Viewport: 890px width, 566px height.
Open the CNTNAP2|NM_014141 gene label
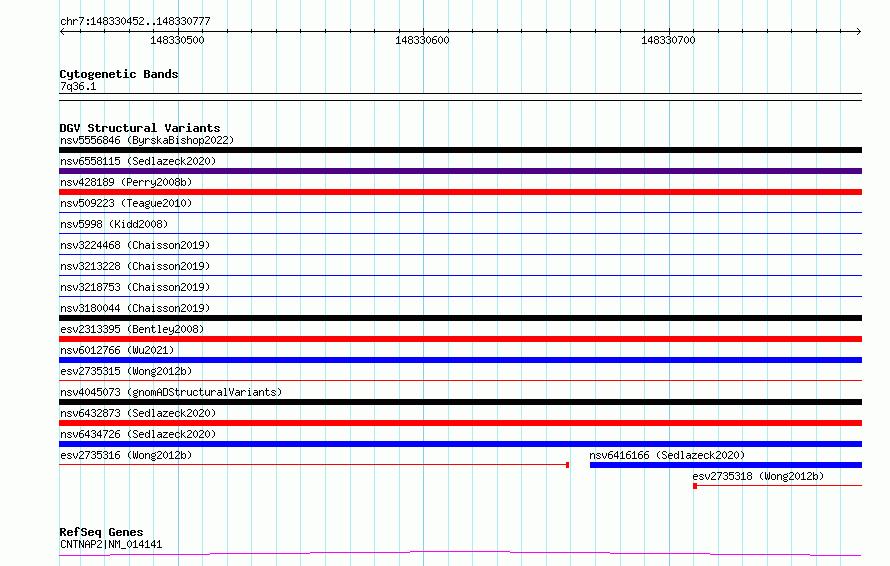(111, 544)
